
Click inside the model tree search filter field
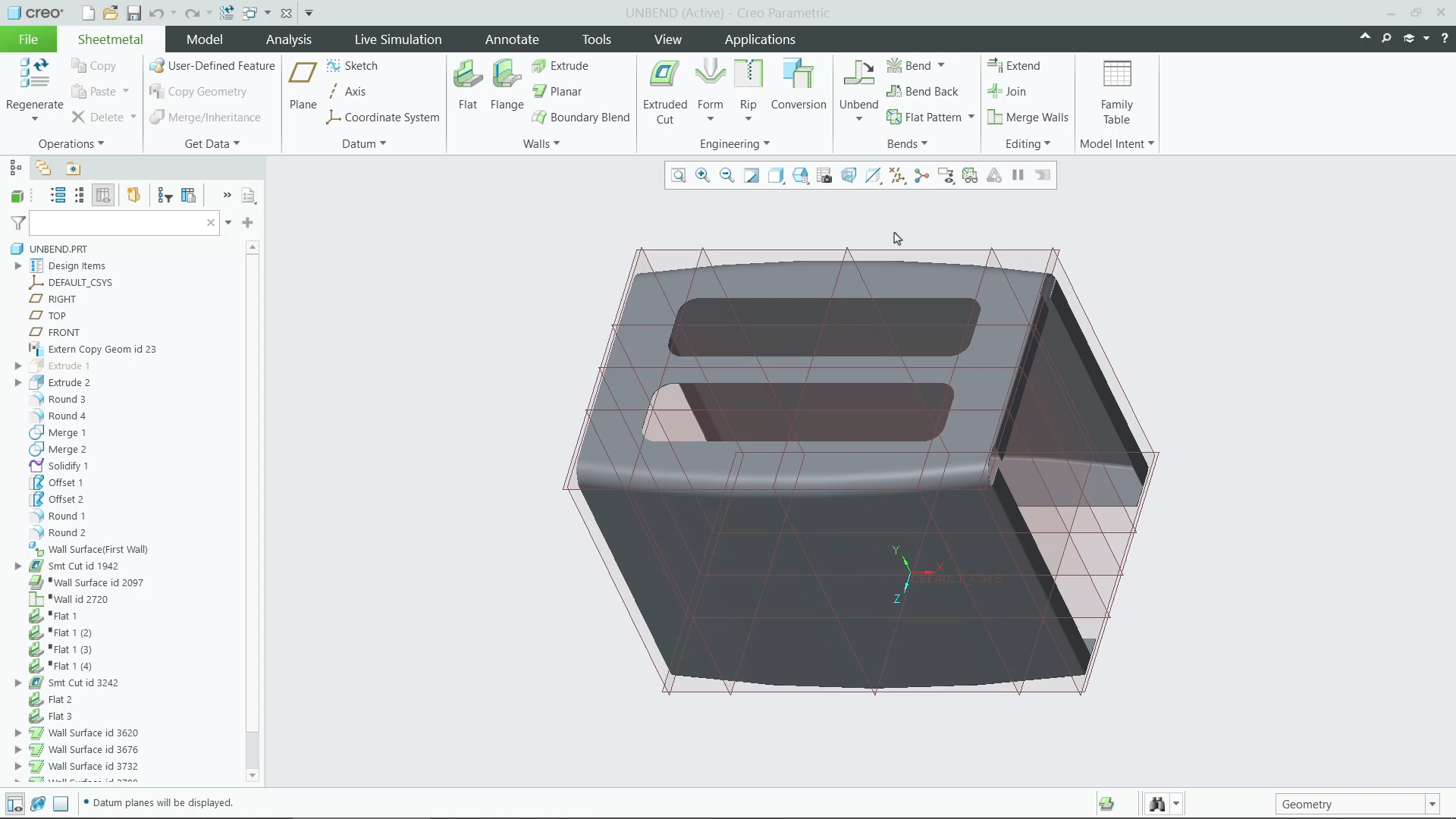tap(114, 222)
